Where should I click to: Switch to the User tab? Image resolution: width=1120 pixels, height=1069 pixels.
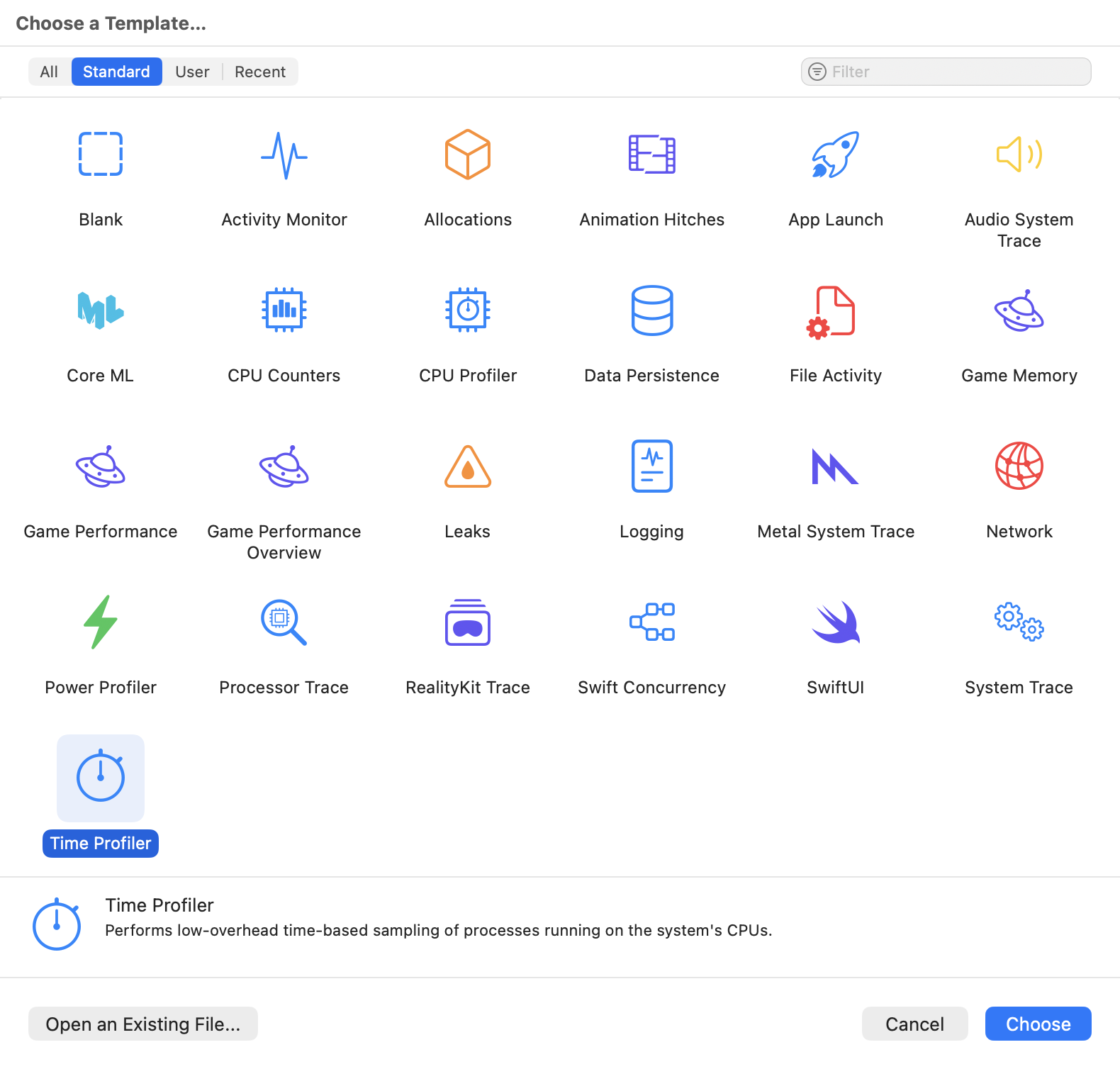[x=192, y=72]
